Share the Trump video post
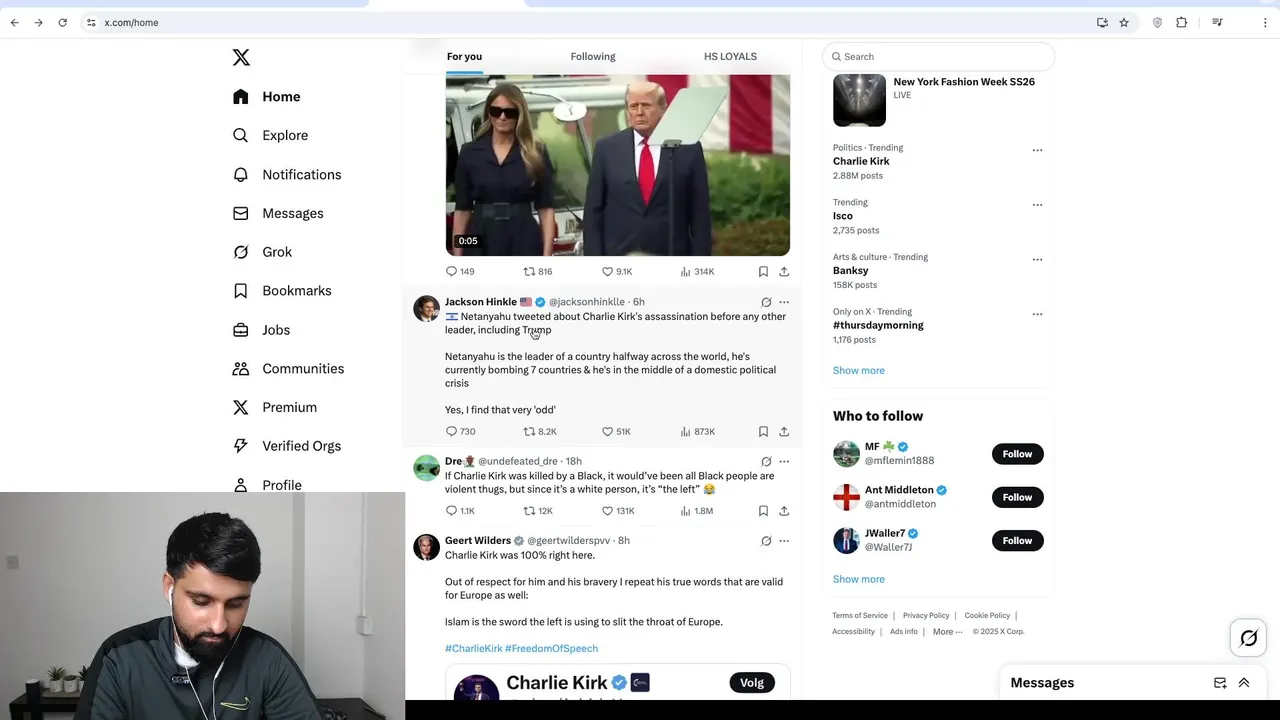This screenshot has width=1280, height=720. coord(784,271)
